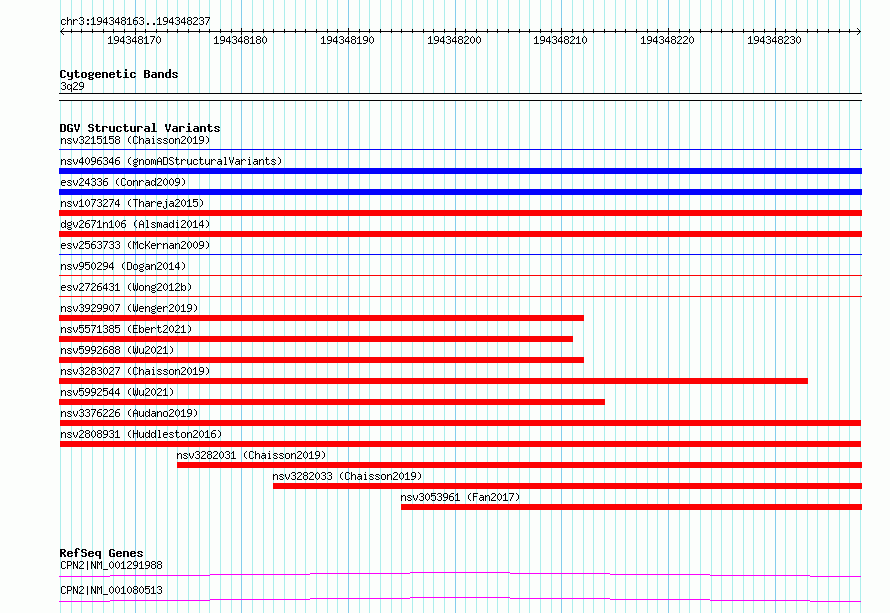The width and height of the screenshot is (890, 613).
Task: Click the nsv3283027 red variant bar
Action: coord(434,381)
